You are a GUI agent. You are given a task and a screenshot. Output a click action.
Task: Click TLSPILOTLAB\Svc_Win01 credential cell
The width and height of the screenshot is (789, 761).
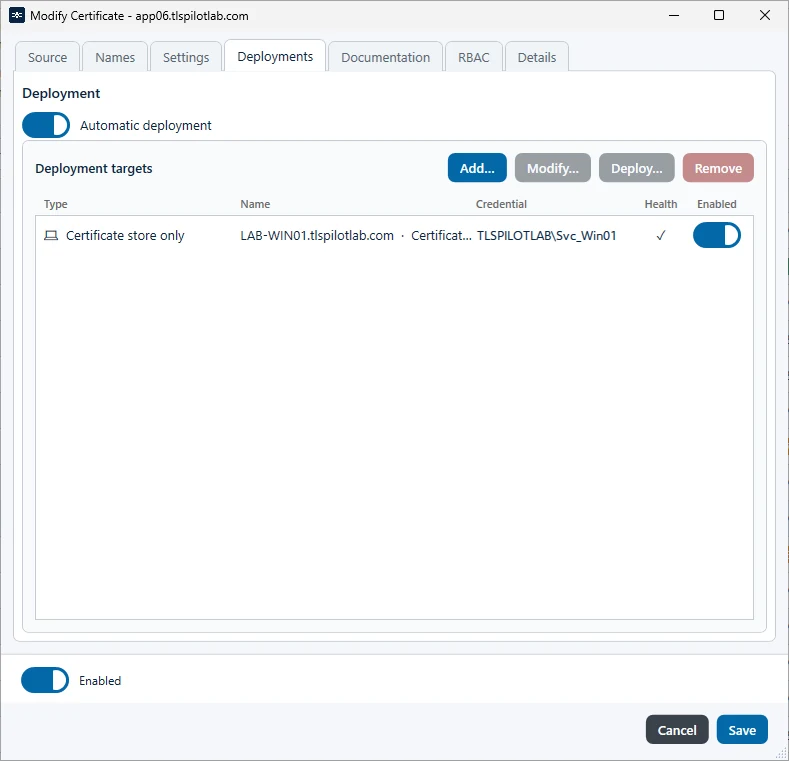[x=546, y=236]
